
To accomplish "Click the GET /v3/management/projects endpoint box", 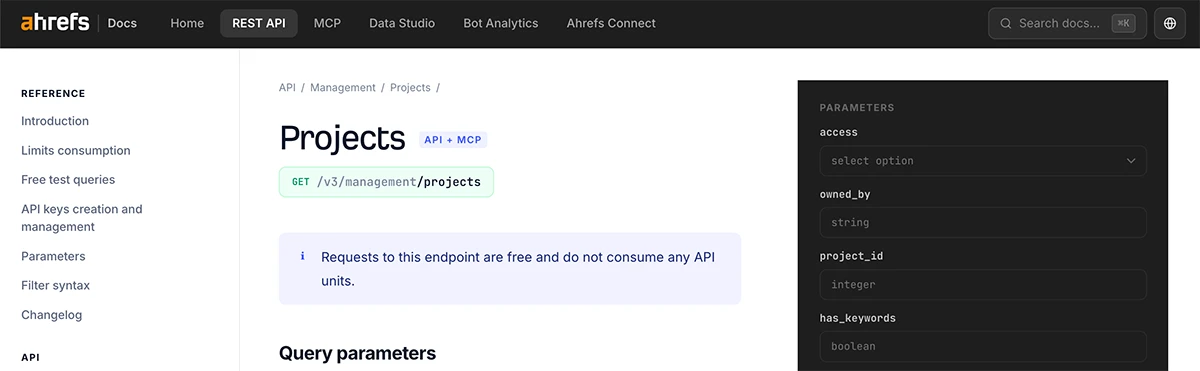I will click(386, 182).
